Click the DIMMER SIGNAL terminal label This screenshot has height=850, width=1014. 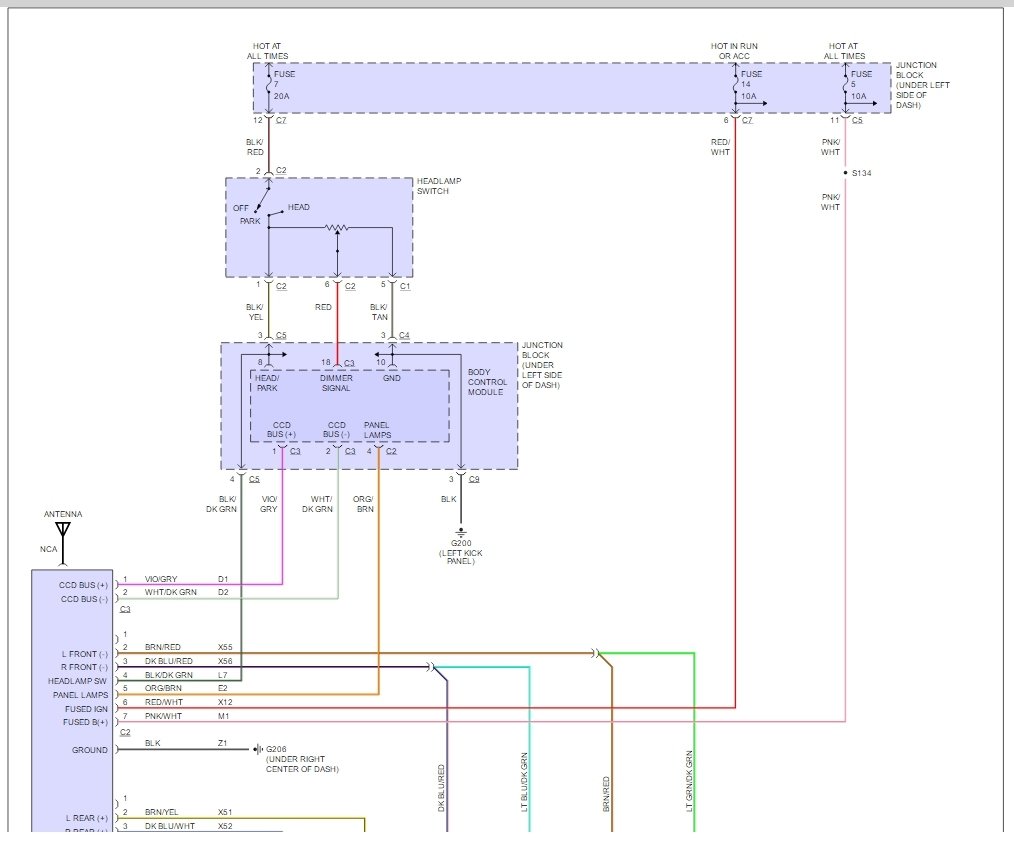click(x=336, y=383)
